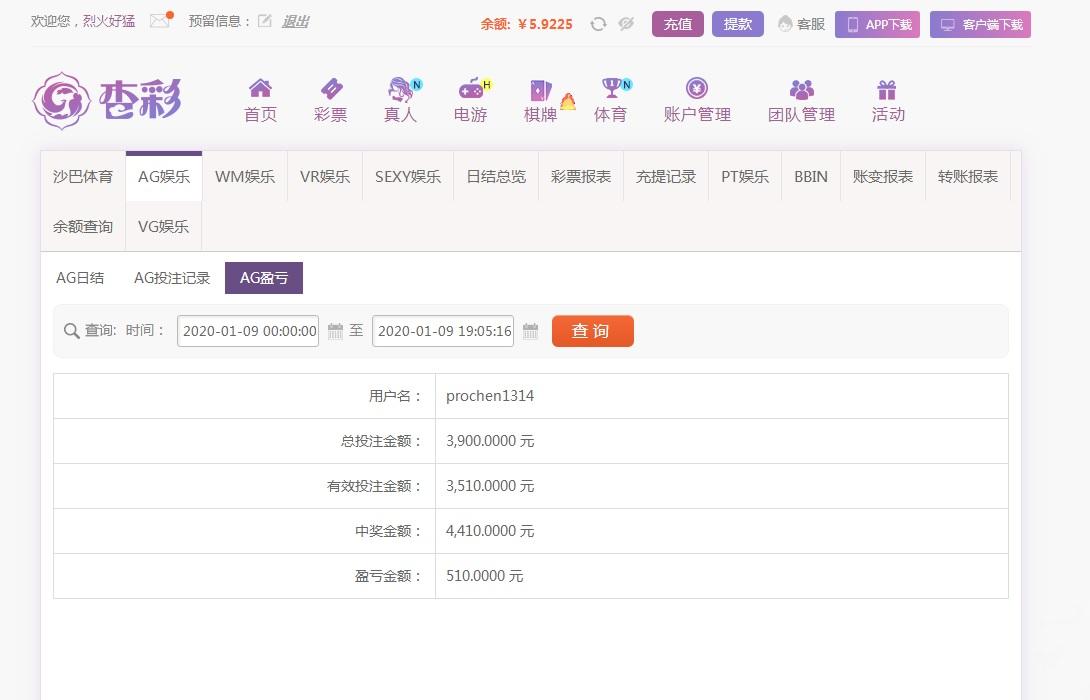Refresh the account balance
Viewport: 1090px width, 700px height.
click(598, 24)
